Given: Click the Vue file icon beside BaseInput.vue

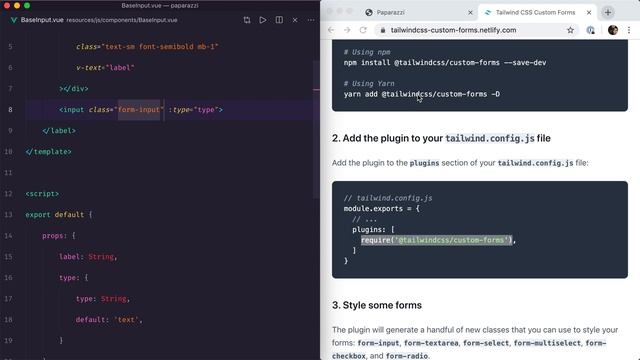Looking at the screenshot, I should tap(13, 20).
